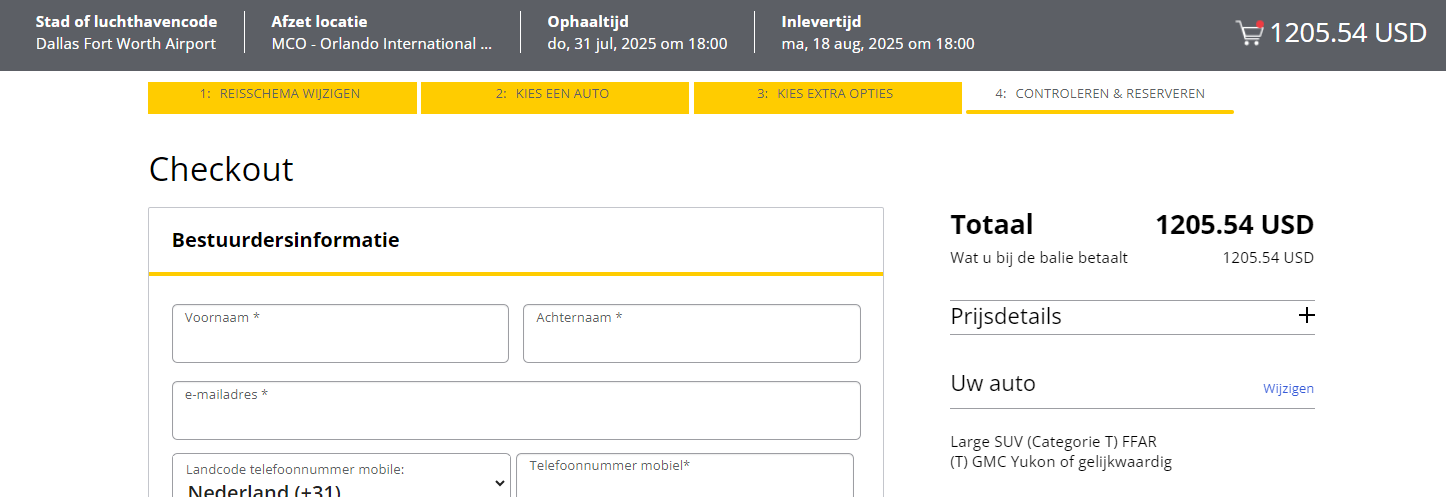Select the e-mailadres text box
Image resolution: width=1446 pixels, height=497 pixels.
click(516, 417)
